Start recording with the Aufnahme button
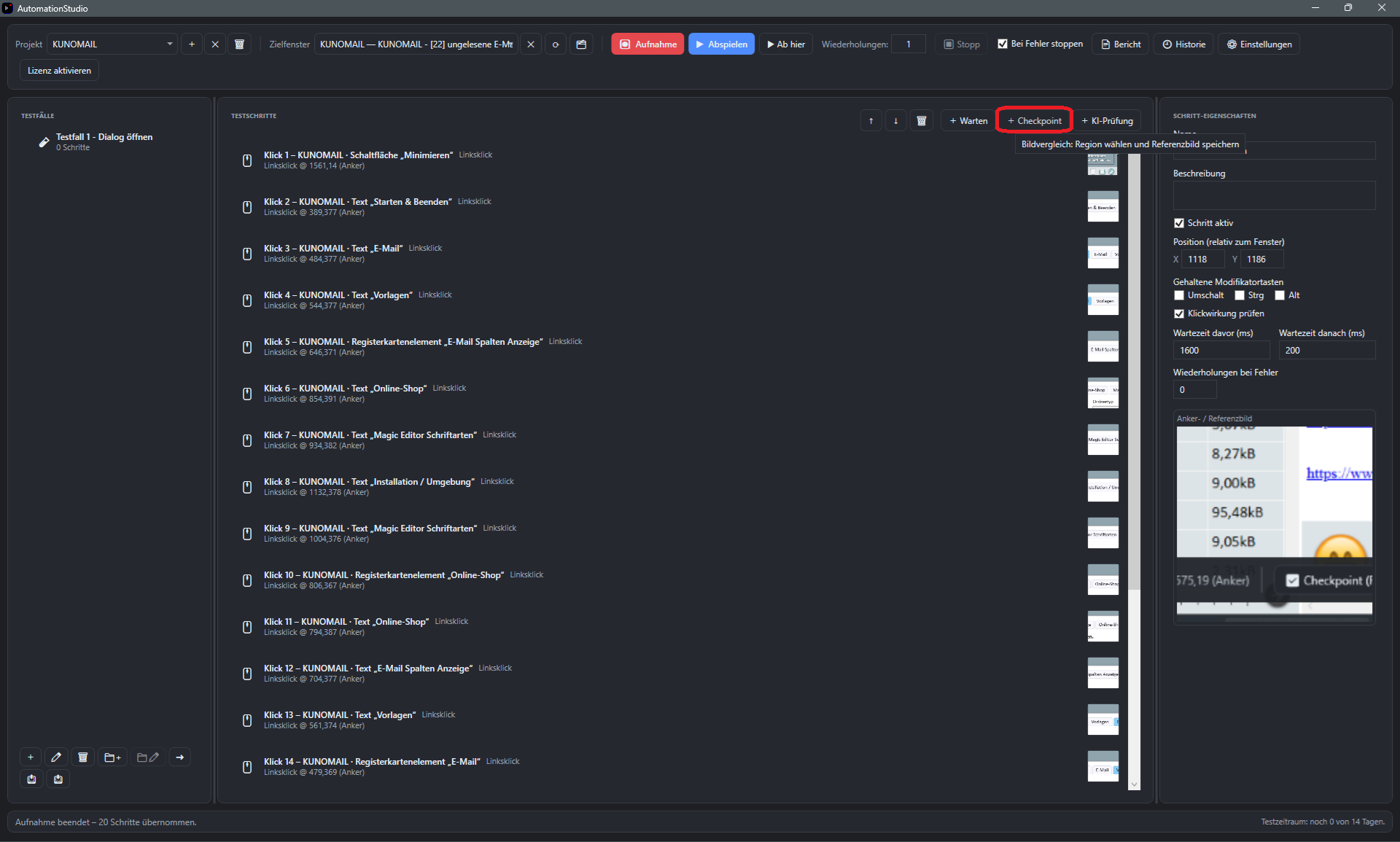The height and width of the screenshot is (842, 1400). (647, 44)
